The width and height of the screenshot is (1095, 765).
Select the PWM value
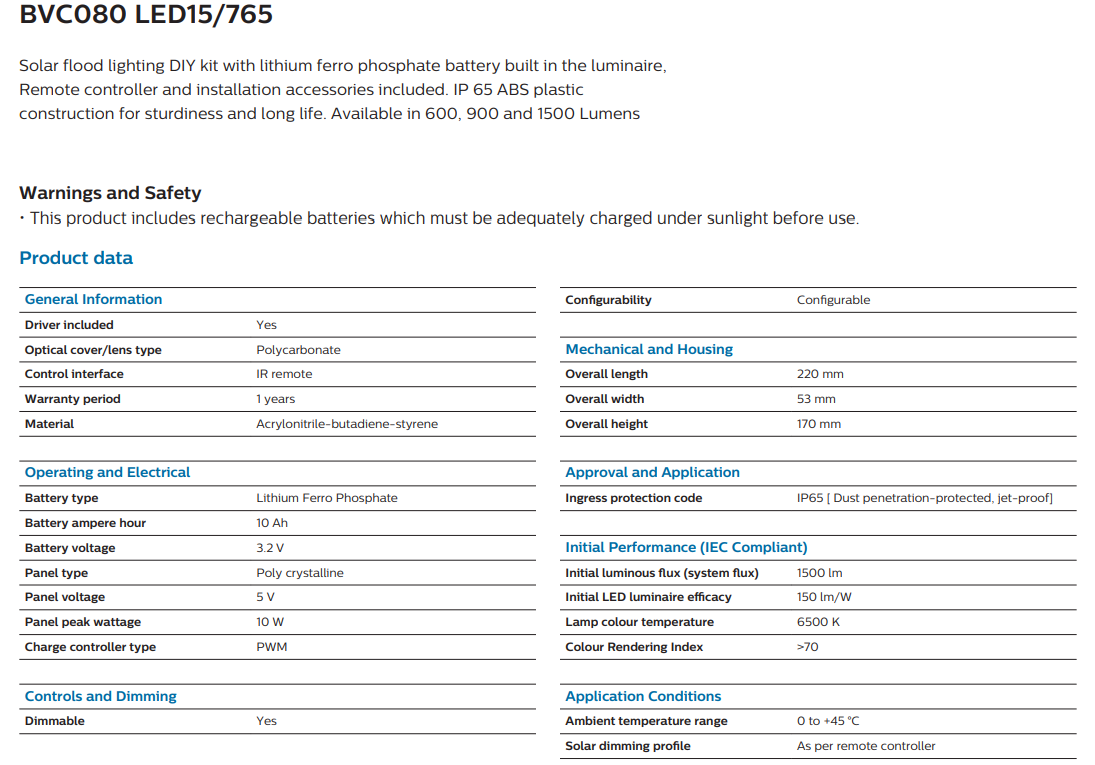point(271,647)
